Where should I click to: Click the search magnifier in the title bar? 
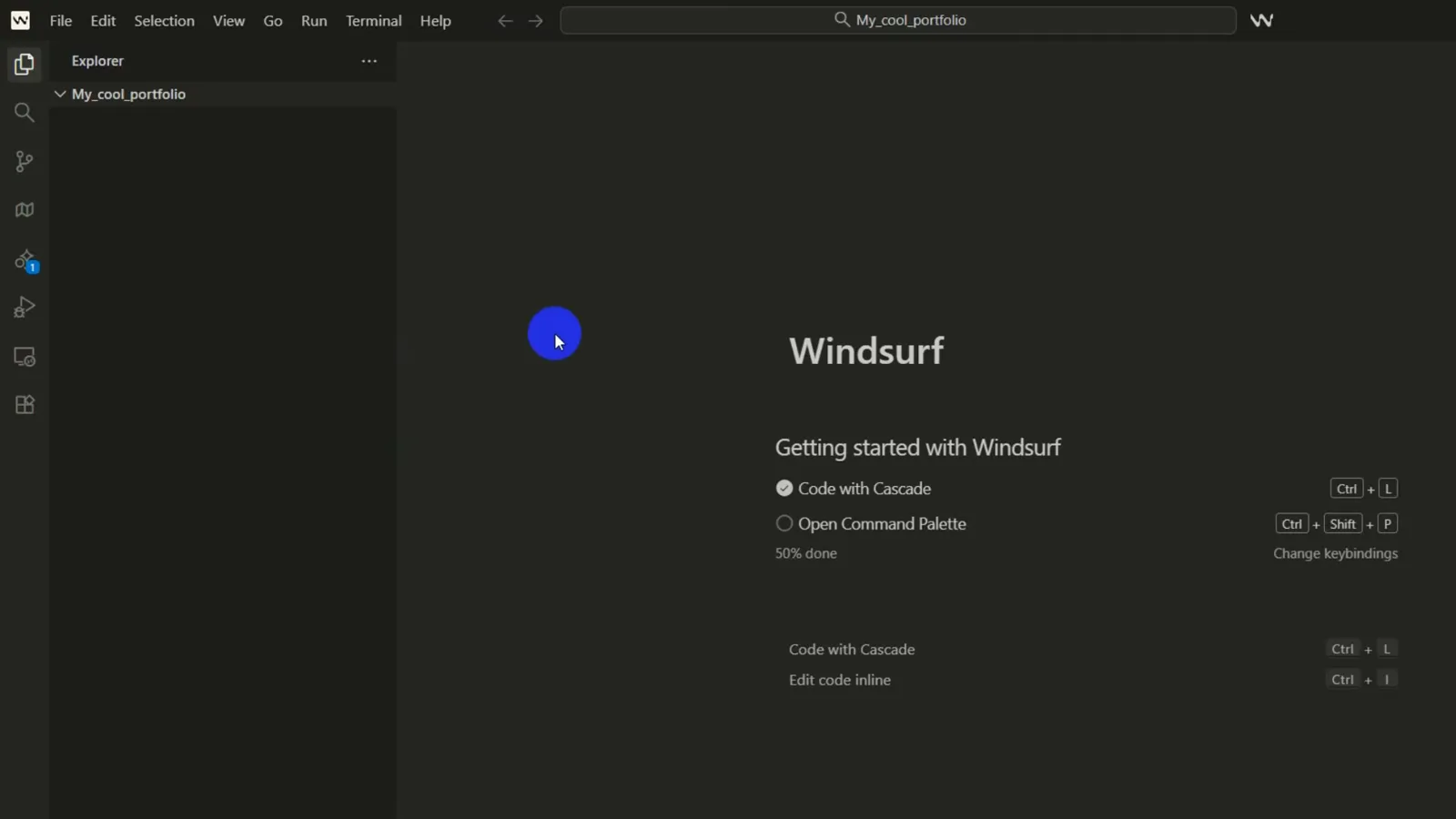tap(842, 19)
